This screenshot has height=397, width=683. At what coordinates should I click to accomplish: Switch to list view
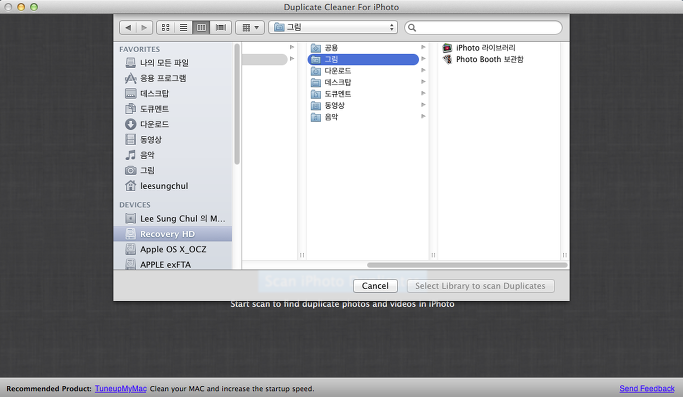tap(183, 27)
